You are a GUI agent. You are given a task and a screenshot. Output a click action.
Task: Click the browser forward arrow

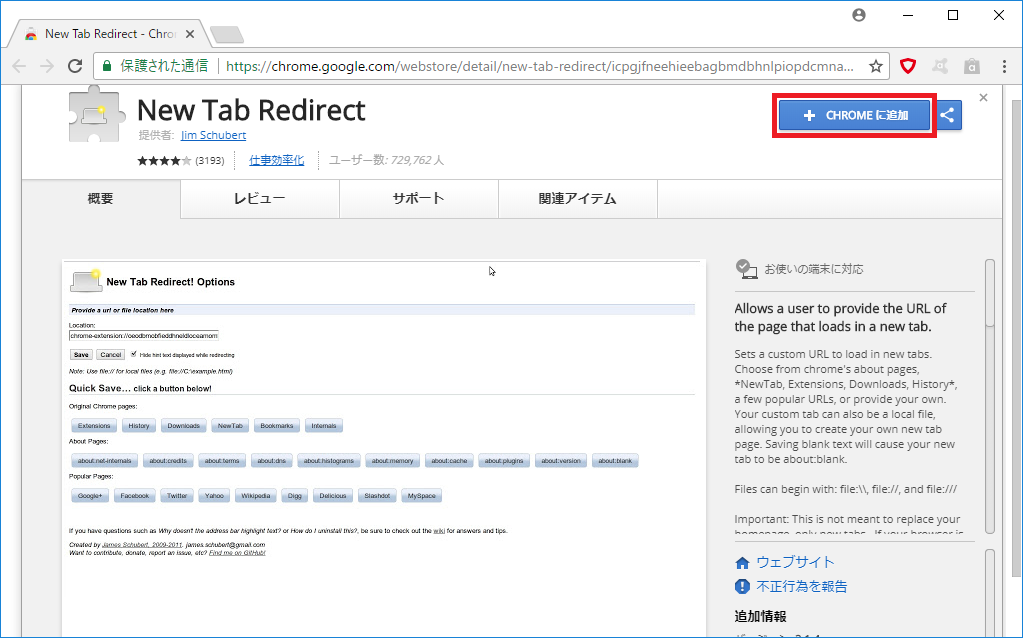tap(47, 66)
